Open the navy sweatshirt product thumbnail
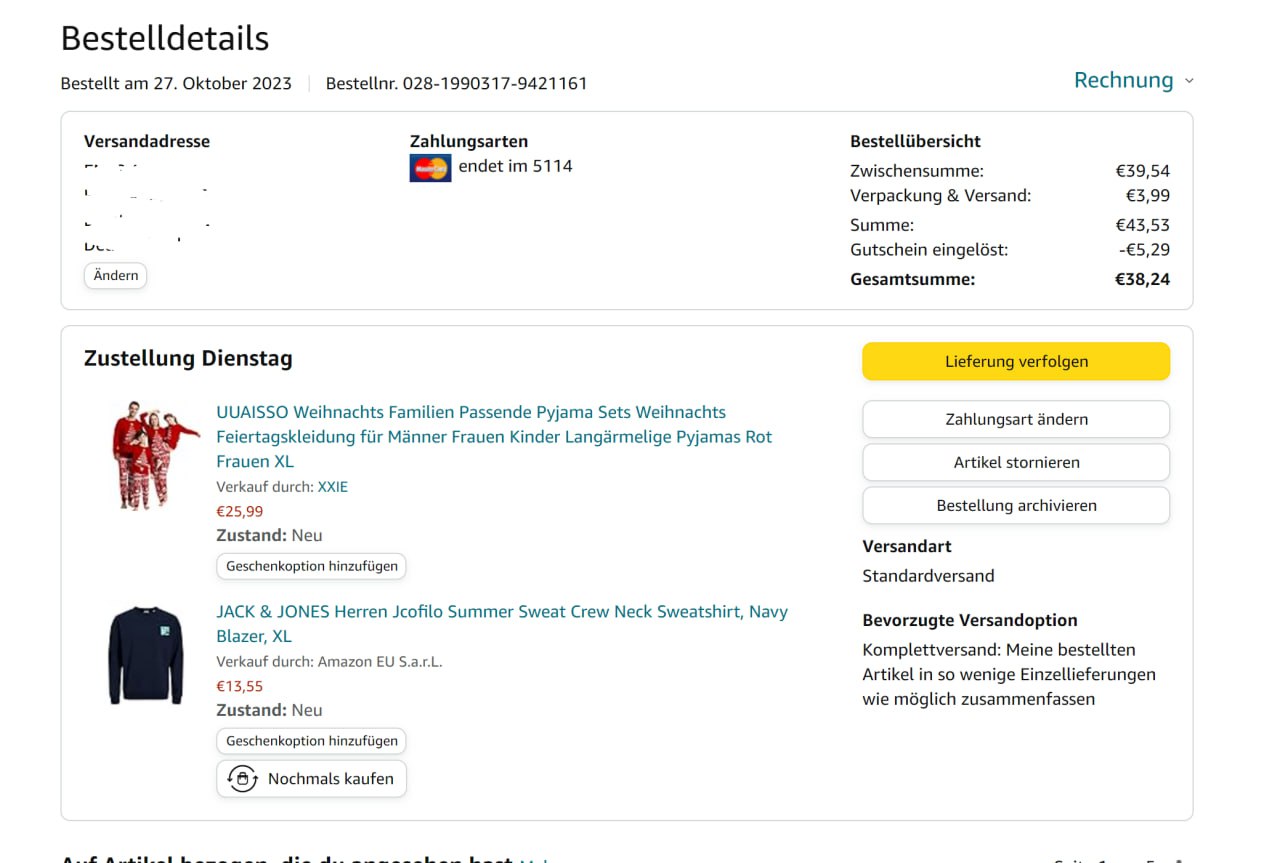1280x863 pixels. (x=146, y=655)
